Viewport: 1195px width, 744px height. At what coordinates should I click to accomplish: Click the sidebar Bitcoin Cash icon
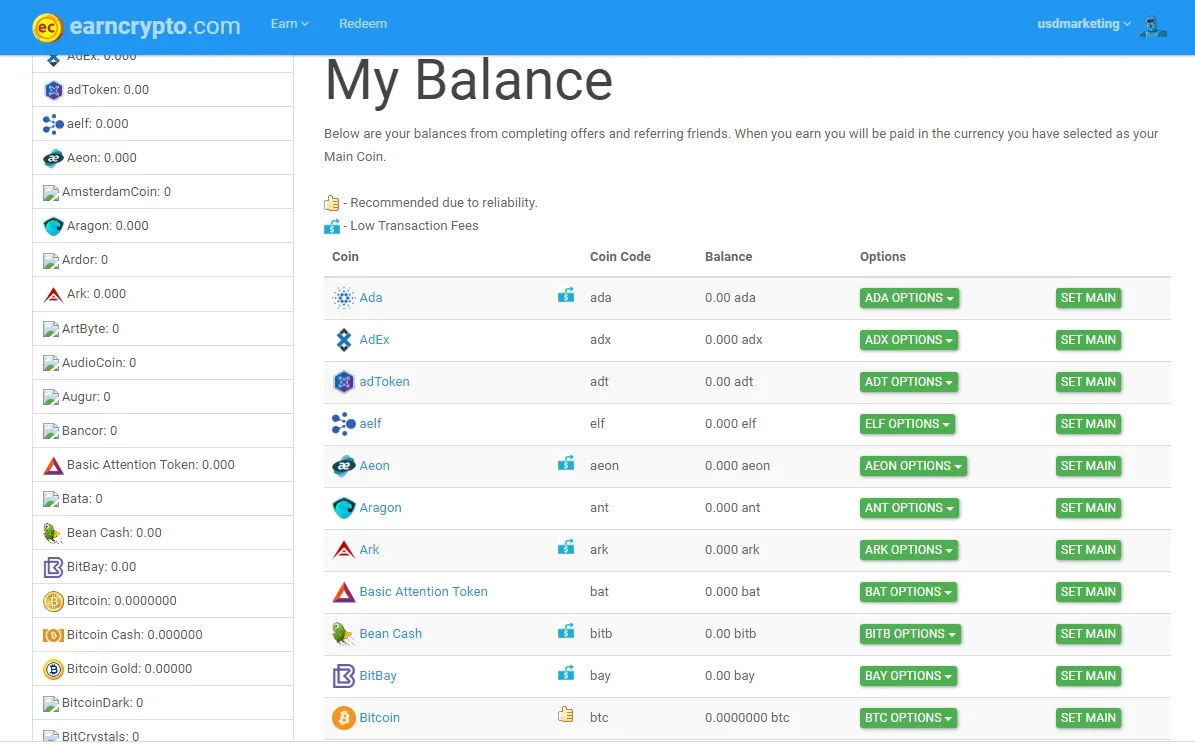[53, 635]
